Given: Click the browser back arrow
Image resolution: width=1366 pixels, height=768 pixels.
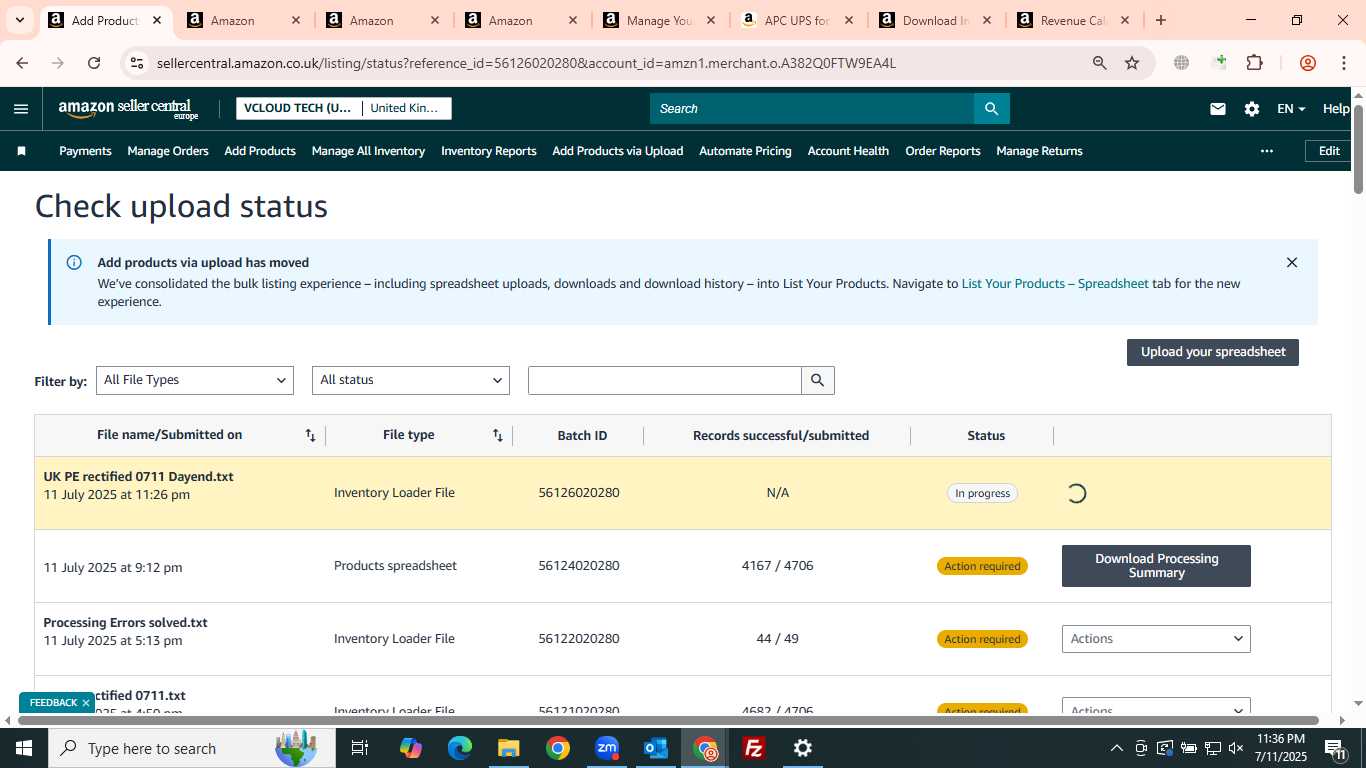Looking at the screenshot, I should click(x=22, y=63).
